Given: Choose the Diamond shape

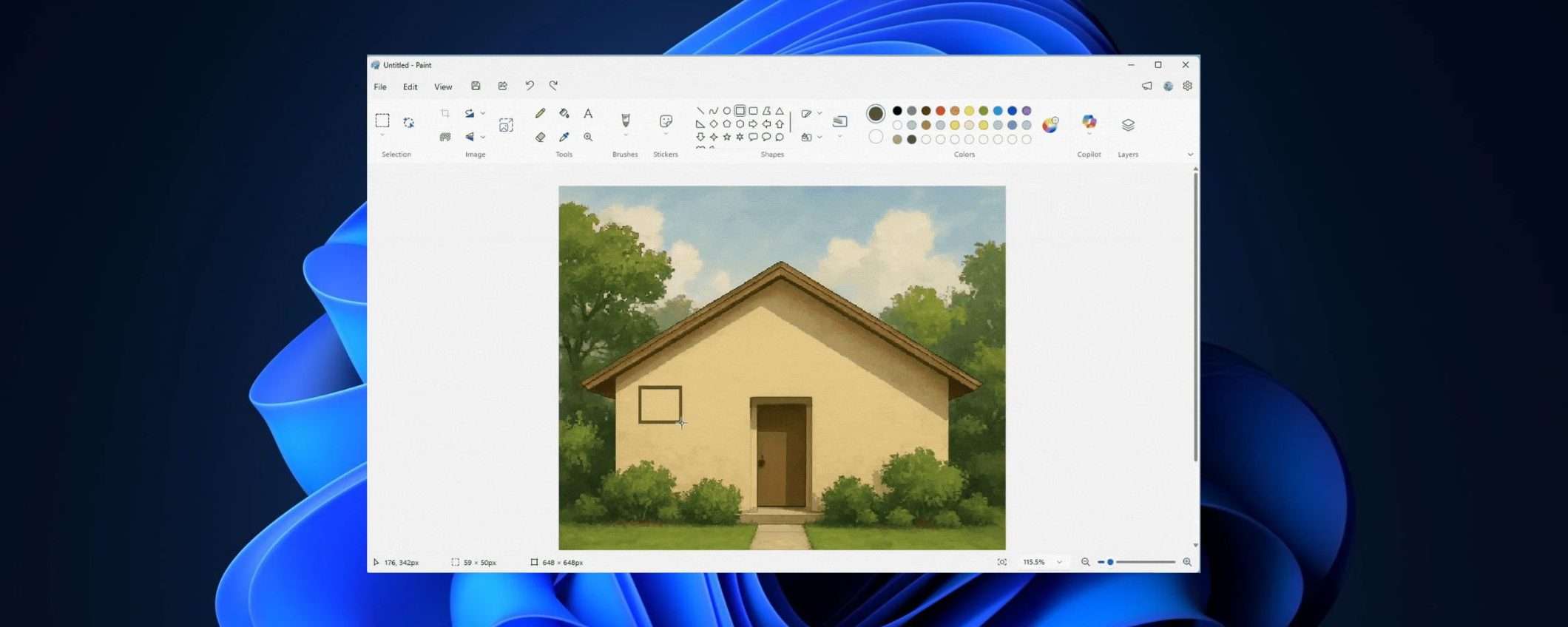Looking at the screenshot, I should 714,124.
